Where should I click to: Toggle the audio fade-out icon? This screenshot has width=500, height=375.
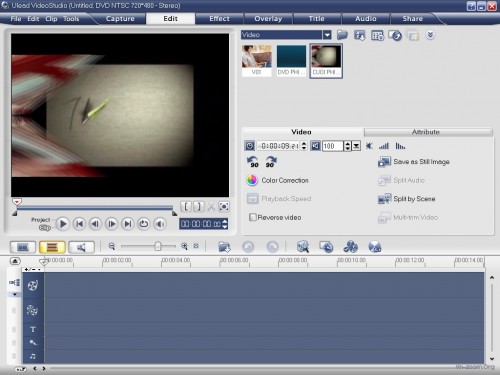coord(400,146)
